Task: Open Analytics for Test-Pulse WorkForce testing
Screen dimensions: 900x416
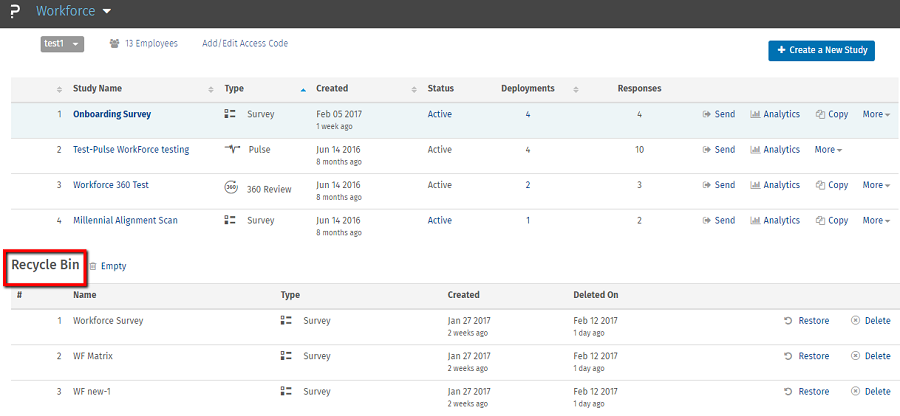Action: [775, 150]
